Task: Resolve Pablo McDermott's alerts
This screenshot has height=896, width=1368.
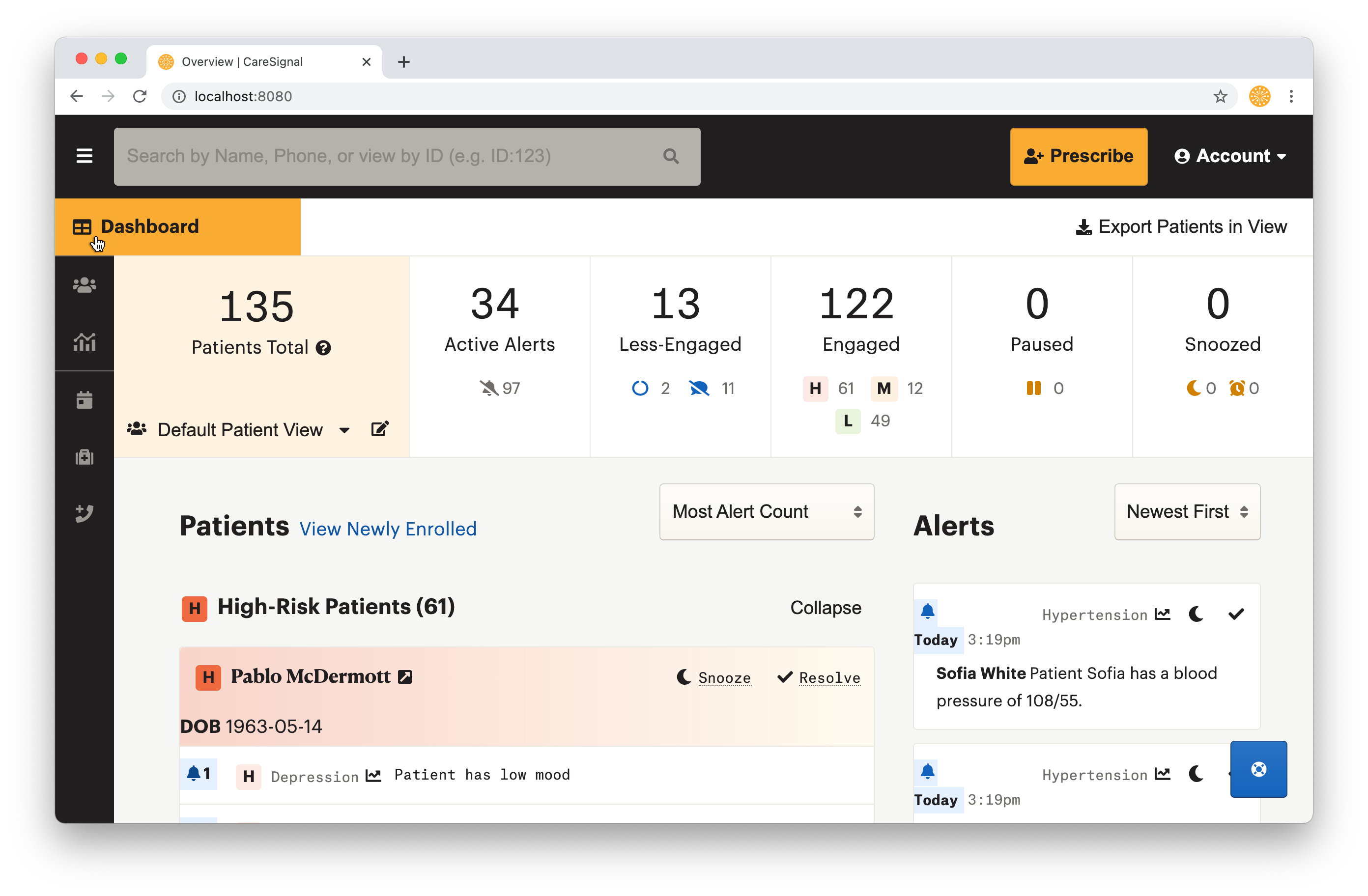Action: [819, 677]
